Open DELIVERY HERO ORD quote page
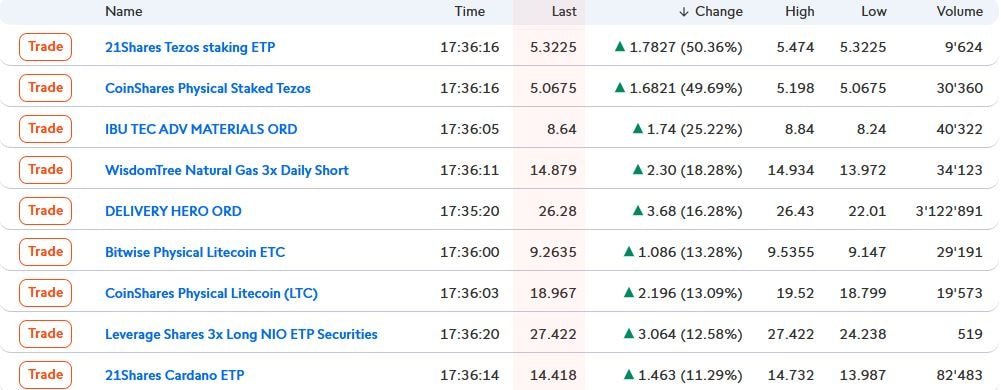This screenshot has height=390, width=1001. (x=173, y=211)
